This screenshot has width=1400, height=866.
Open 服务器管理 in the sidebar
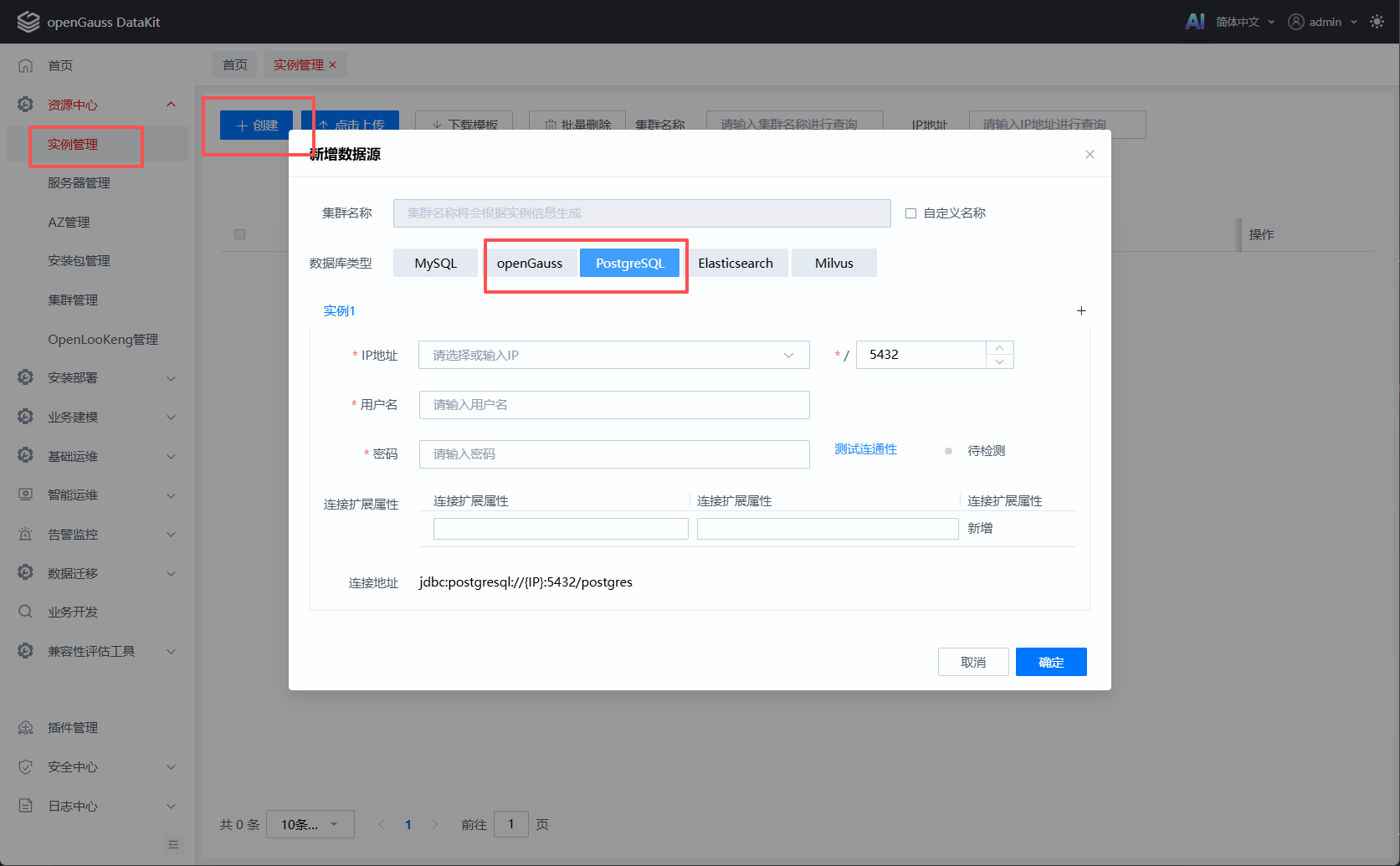click(x=79, y=182)
